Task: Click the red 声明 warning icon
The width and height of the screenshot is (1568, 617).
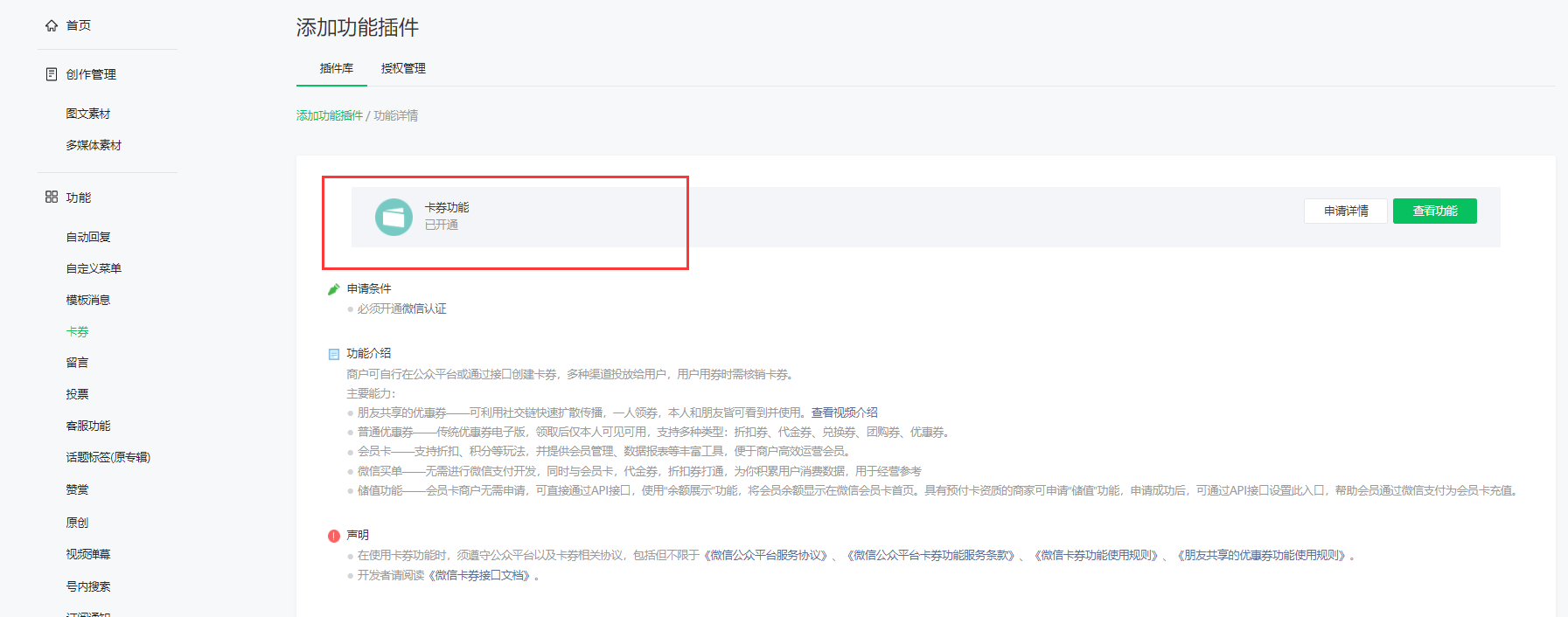Action: (333, 536)
